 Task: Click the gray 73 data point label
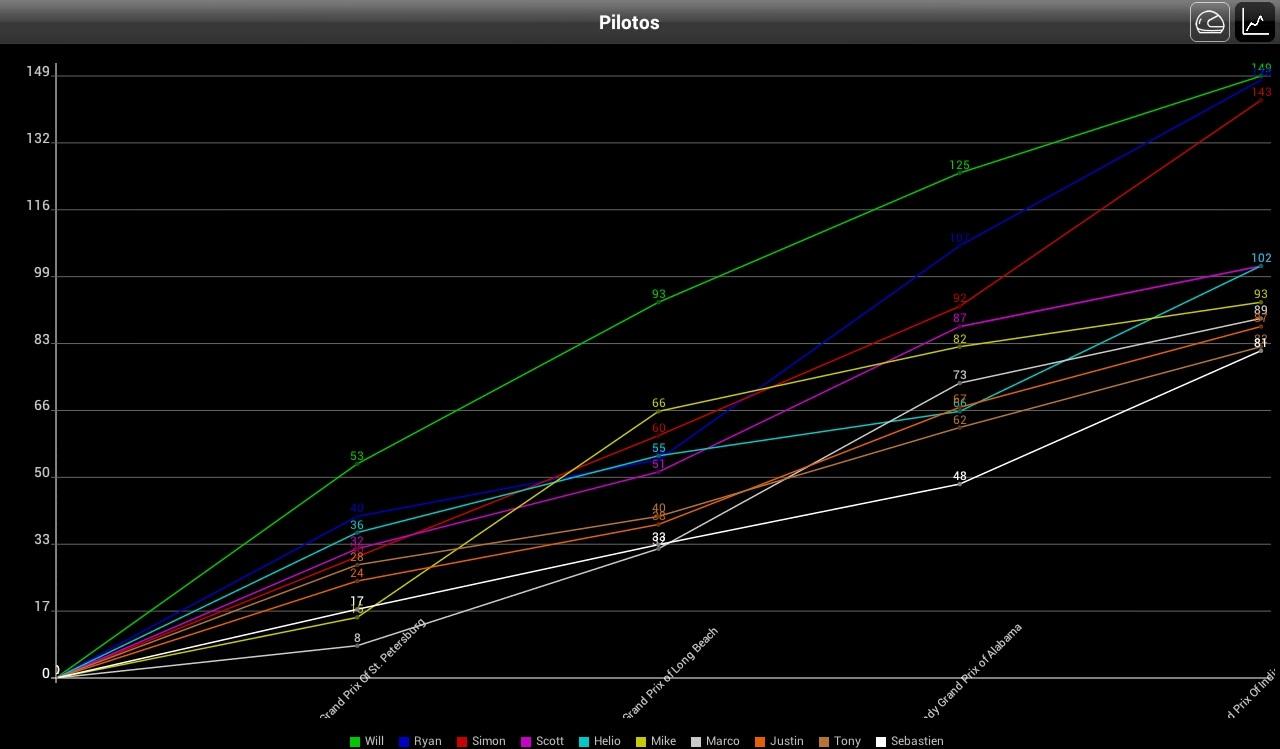coord(960,376)
